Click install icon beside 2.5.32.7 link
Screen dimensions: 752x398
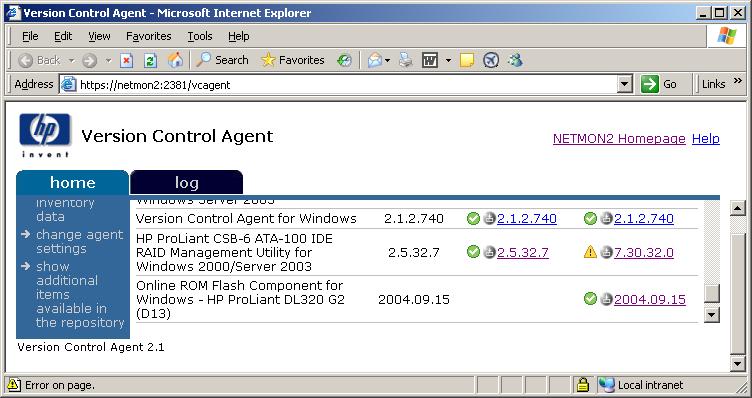point(489,252)
